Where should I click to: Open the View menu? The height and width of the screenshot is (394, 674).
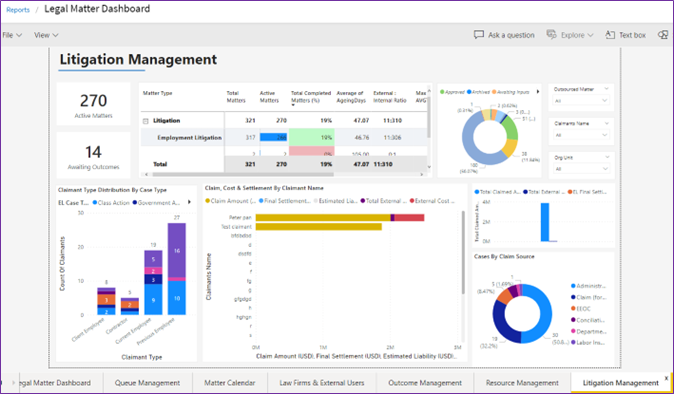(46, 35)
